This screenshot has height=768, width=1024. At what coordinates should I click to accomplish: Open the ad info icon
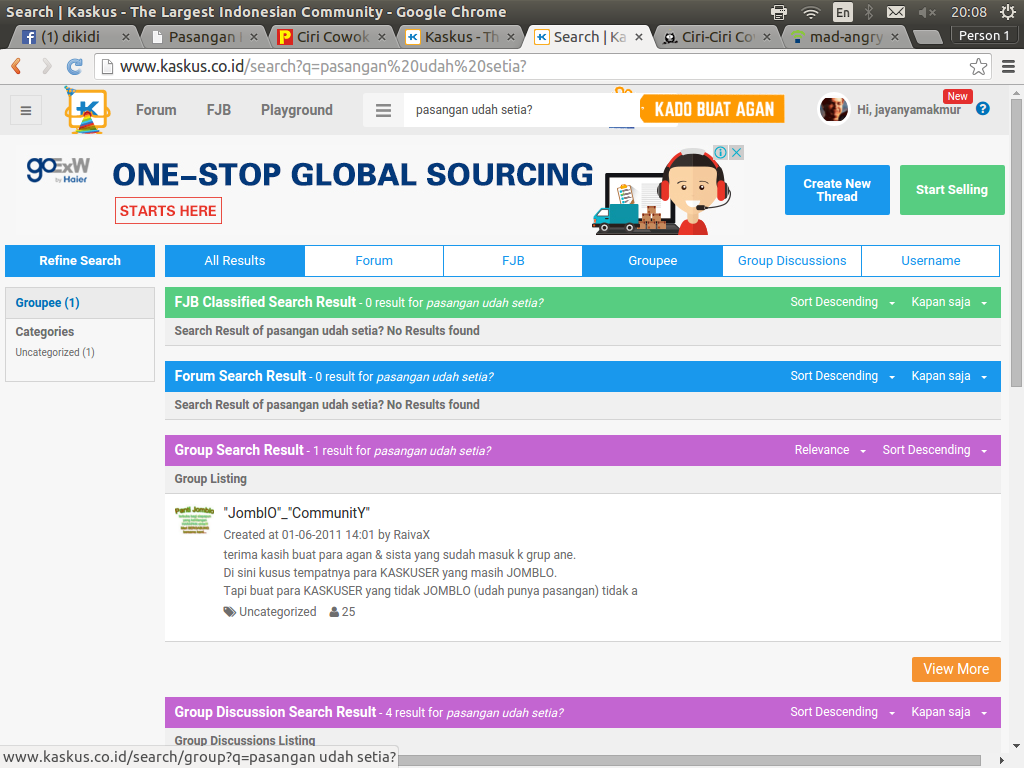pyautogui.click(x=721, y=152)
